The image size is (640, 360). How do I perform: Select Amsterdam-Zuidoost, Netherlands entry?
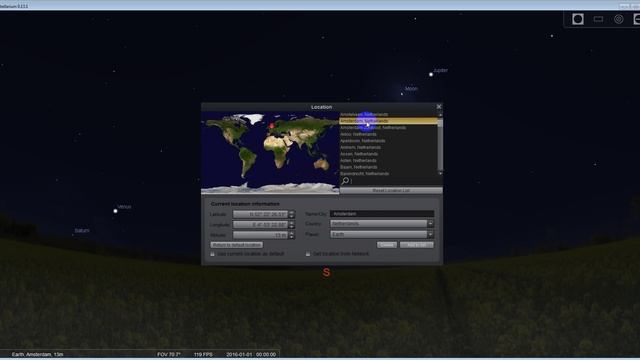click(x=373, y=128)
